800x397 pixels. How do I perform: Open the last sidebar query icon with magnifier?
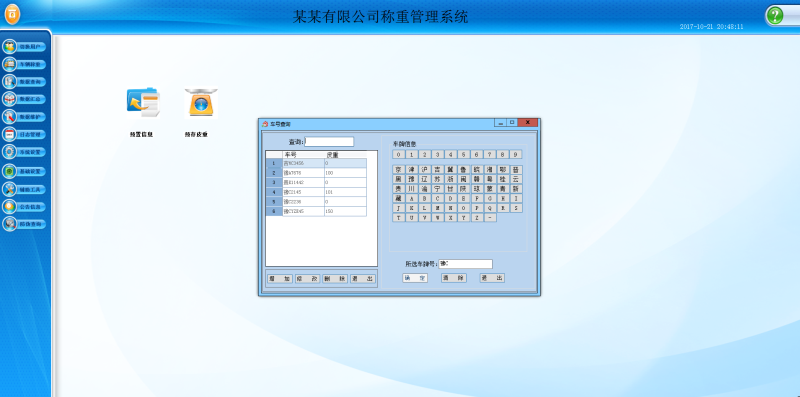pyautogui.click(x=9, y=224)
